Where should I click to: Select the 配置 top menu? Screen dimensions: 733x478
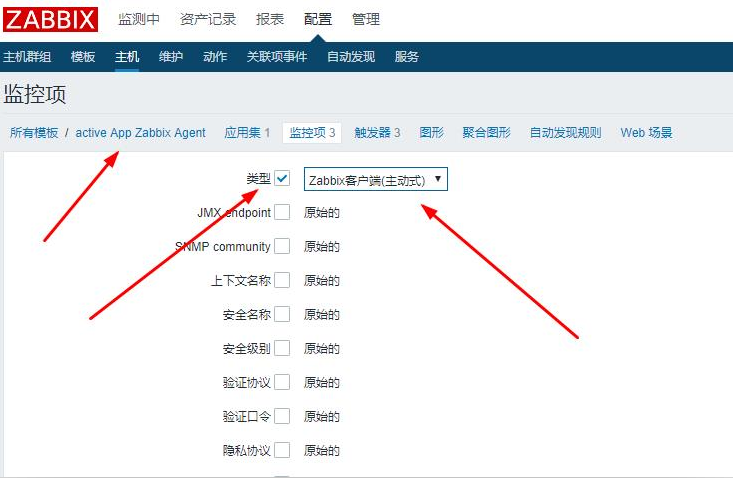point(318,19)
